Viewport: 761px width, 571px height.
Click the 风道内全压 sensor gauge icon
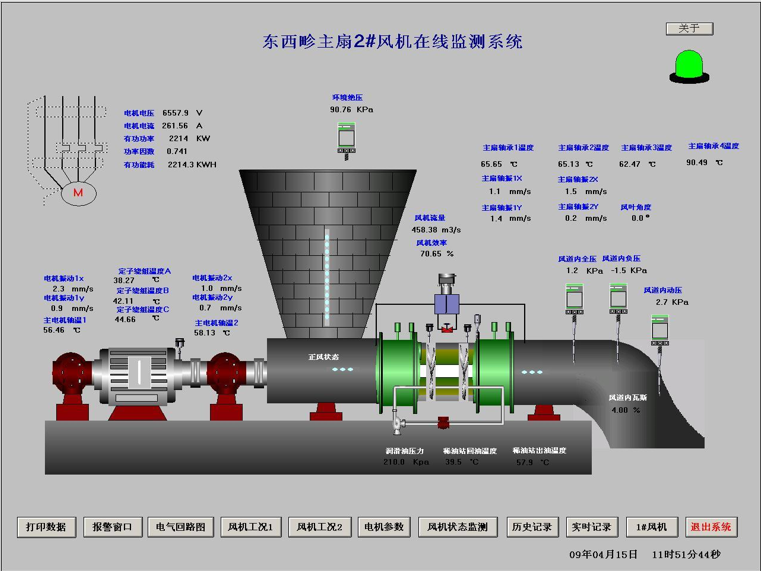[573, 296]
